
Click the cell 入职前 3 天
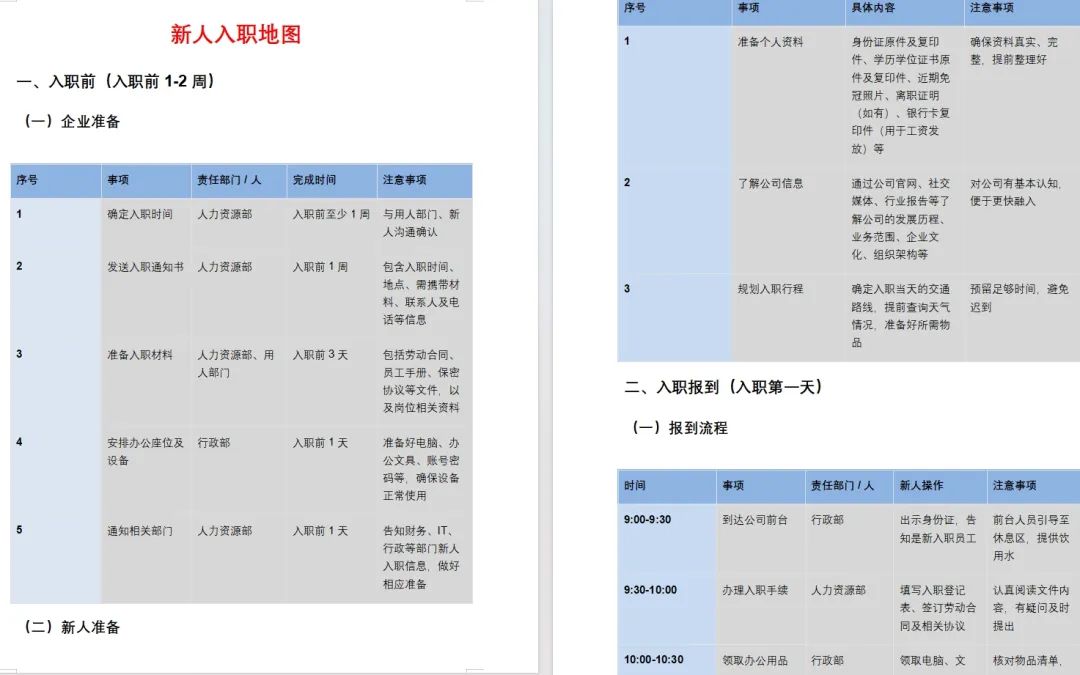(x=320, y=355)
